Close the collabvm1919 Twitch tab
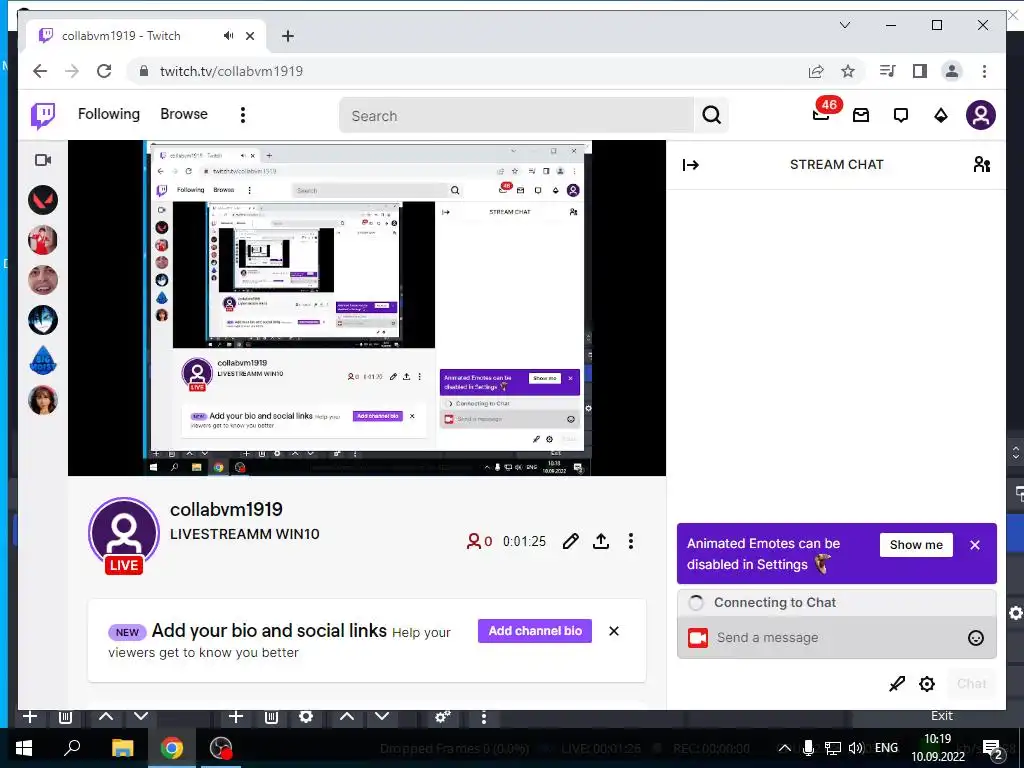1024x768 pixels. [249, 36]
